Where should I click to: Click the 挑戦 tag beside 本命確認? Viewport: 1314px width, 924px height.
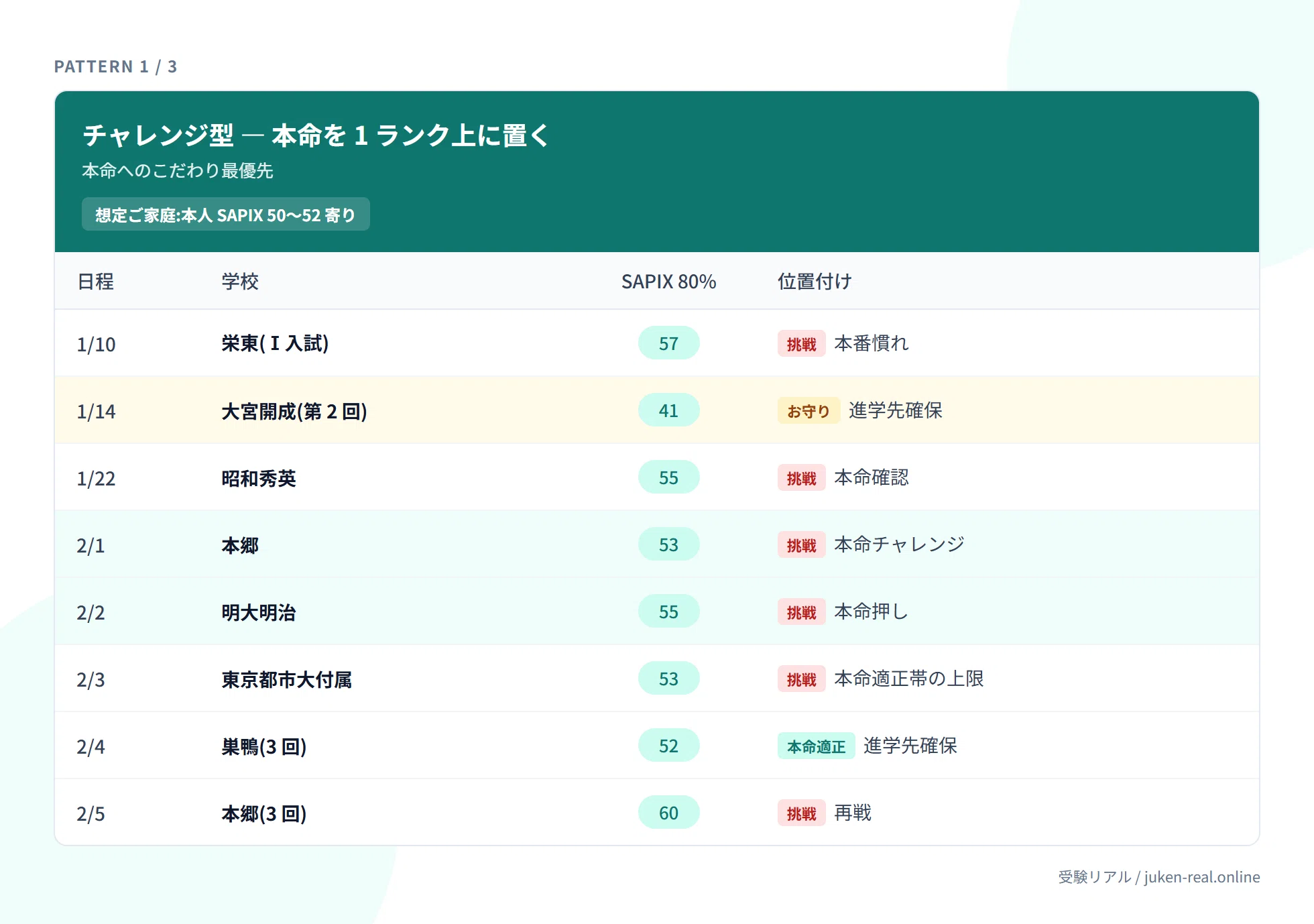tap(801, 478)
